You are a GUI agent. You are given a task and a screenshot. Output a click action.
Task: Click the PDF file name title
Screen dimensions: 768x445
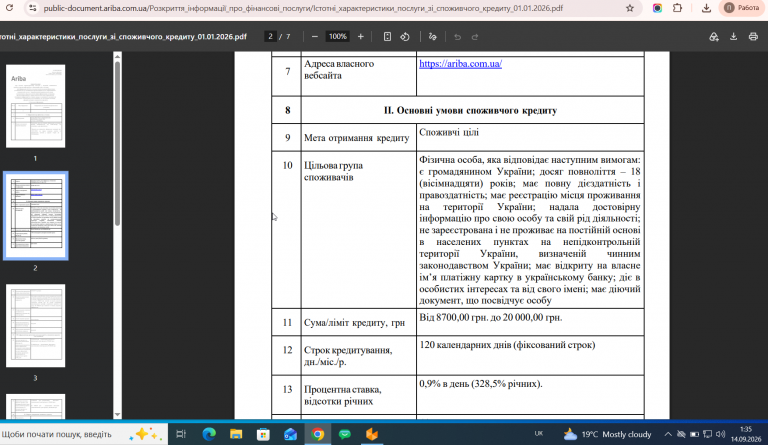click(123, 37)
